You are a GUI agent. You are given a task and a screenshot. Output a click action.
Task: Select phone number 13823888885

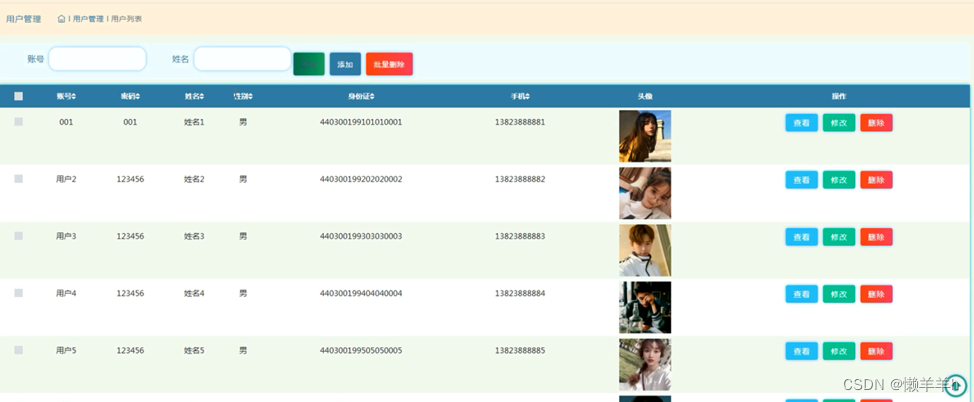(x=520, y=351)
